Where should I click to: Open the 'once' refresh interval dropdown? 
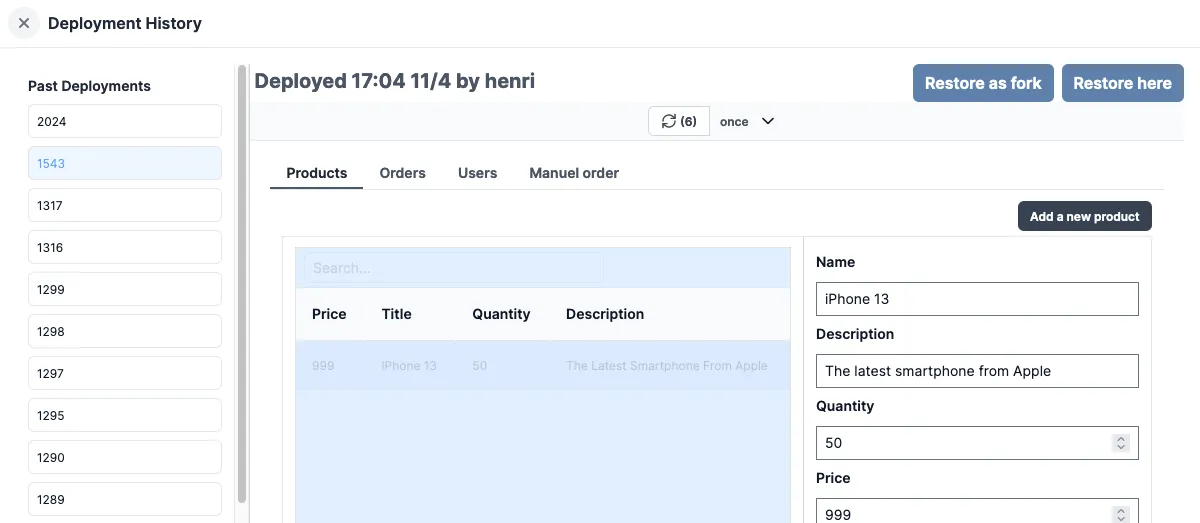coord(747,121)
